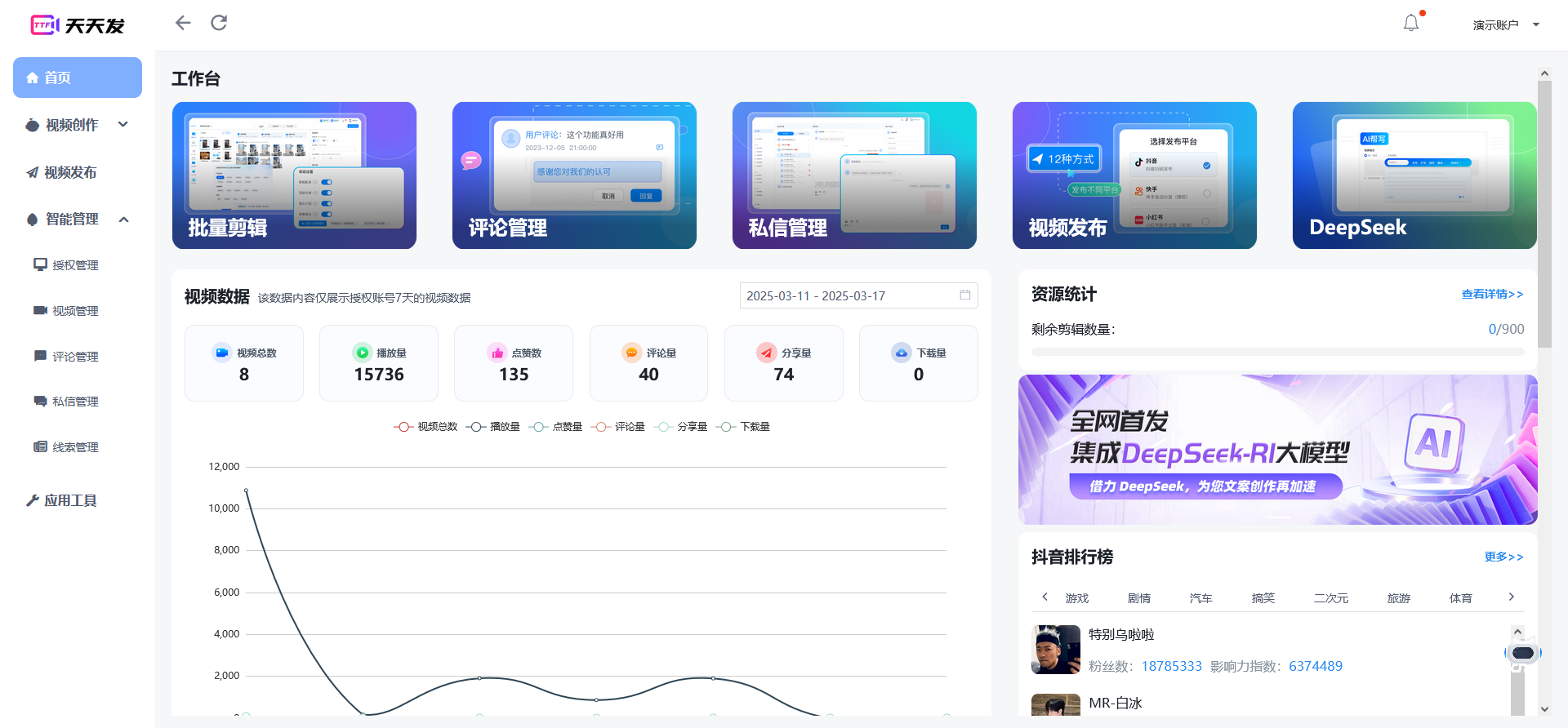Toggle the 播放量 legend series
The height and width of the screenshot is (728, 1568).
coord(493,427)
